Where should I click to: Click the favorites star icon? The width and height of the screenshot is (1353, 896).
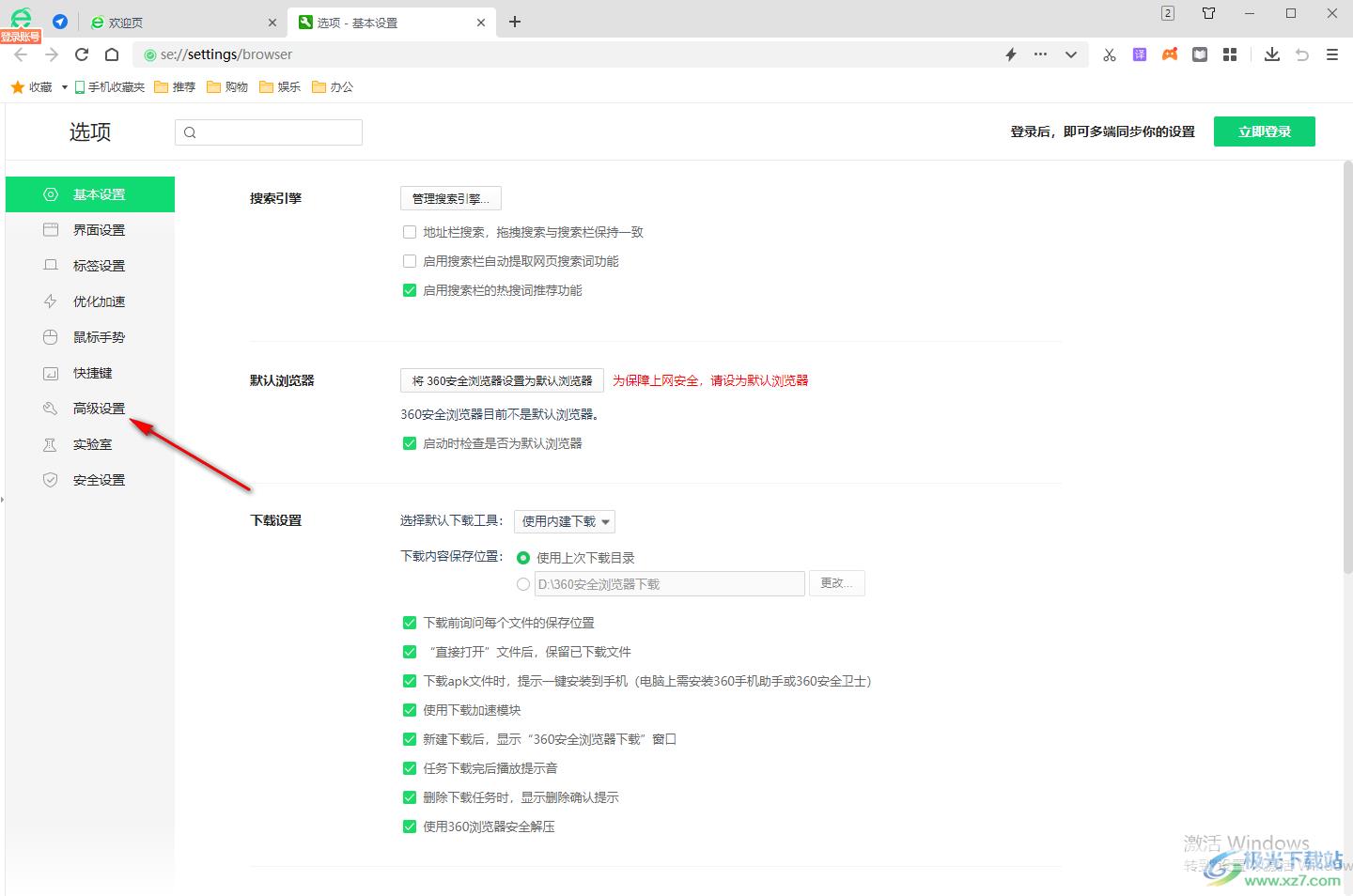tap(17, 86)
